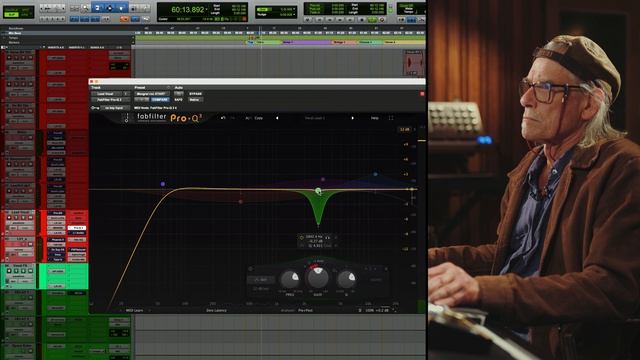Click the Fast Forward transport button
Image resolution: width=640 pixels, height=360 pixels.
click(341, 19)
